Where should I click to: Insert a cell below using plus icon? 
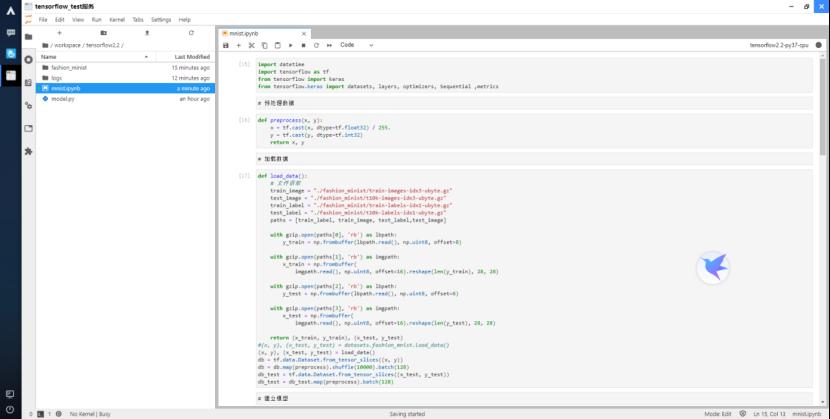coord(239,45)
